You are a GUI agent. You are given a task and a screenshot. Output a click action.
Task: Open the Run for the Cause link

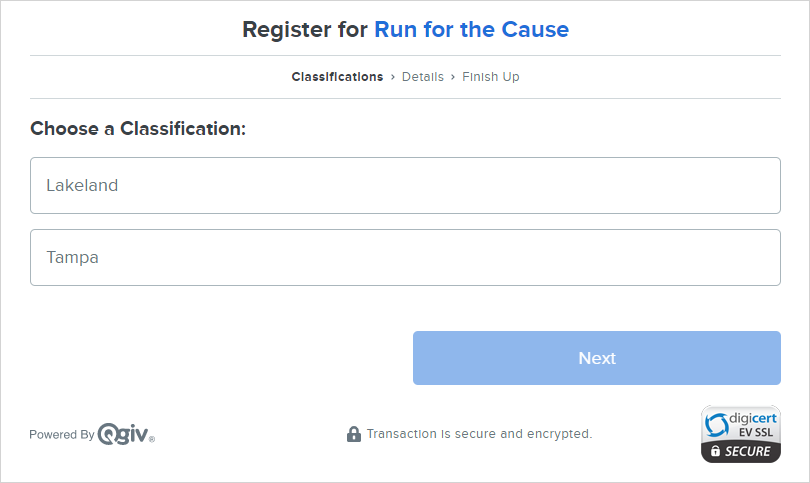471,29
